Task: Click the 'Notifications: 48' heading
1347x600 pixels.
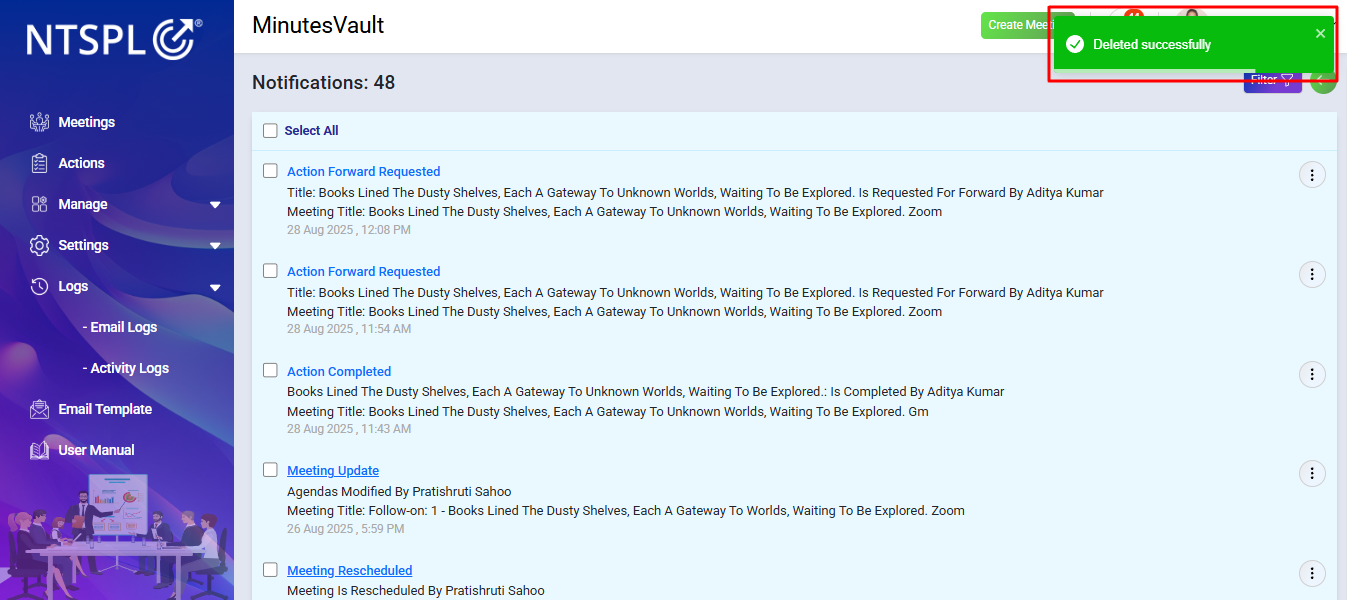Action: (323, 82)
